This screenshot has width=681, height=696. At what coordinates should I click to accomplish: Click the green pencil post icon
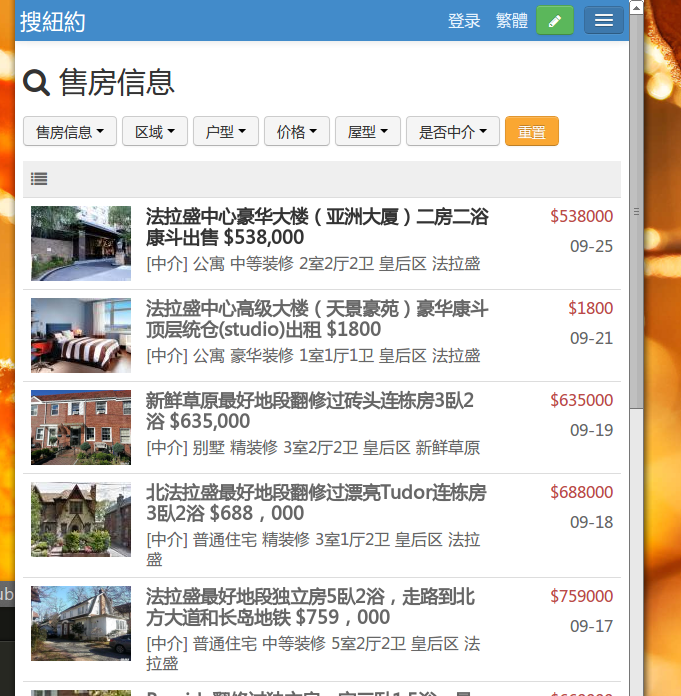tap(555, 20)
